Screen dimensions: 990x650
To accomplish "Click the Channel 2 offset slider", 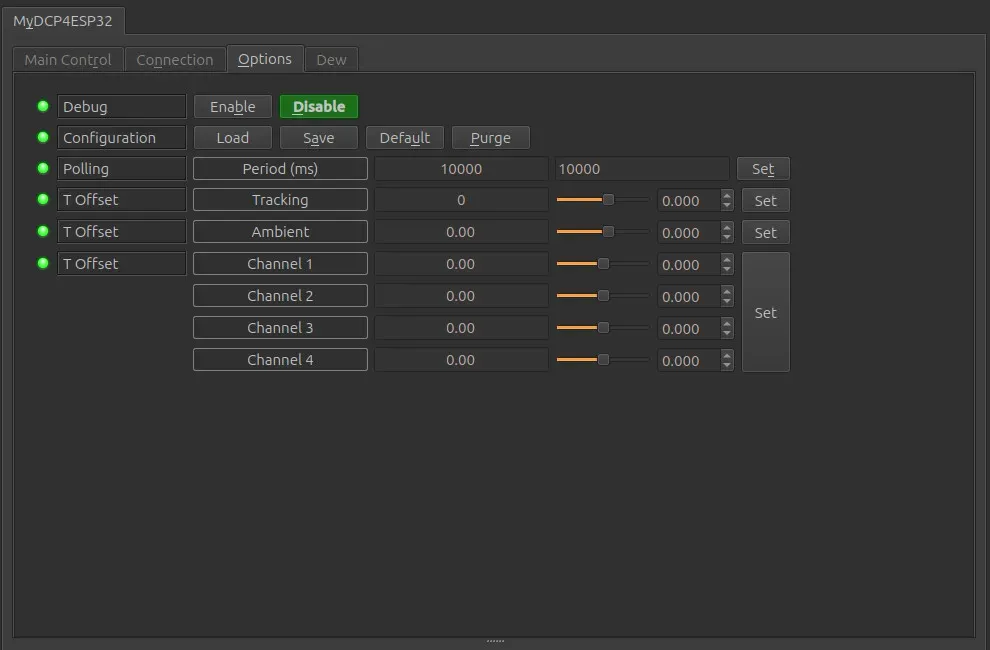I will click(603, 296).
